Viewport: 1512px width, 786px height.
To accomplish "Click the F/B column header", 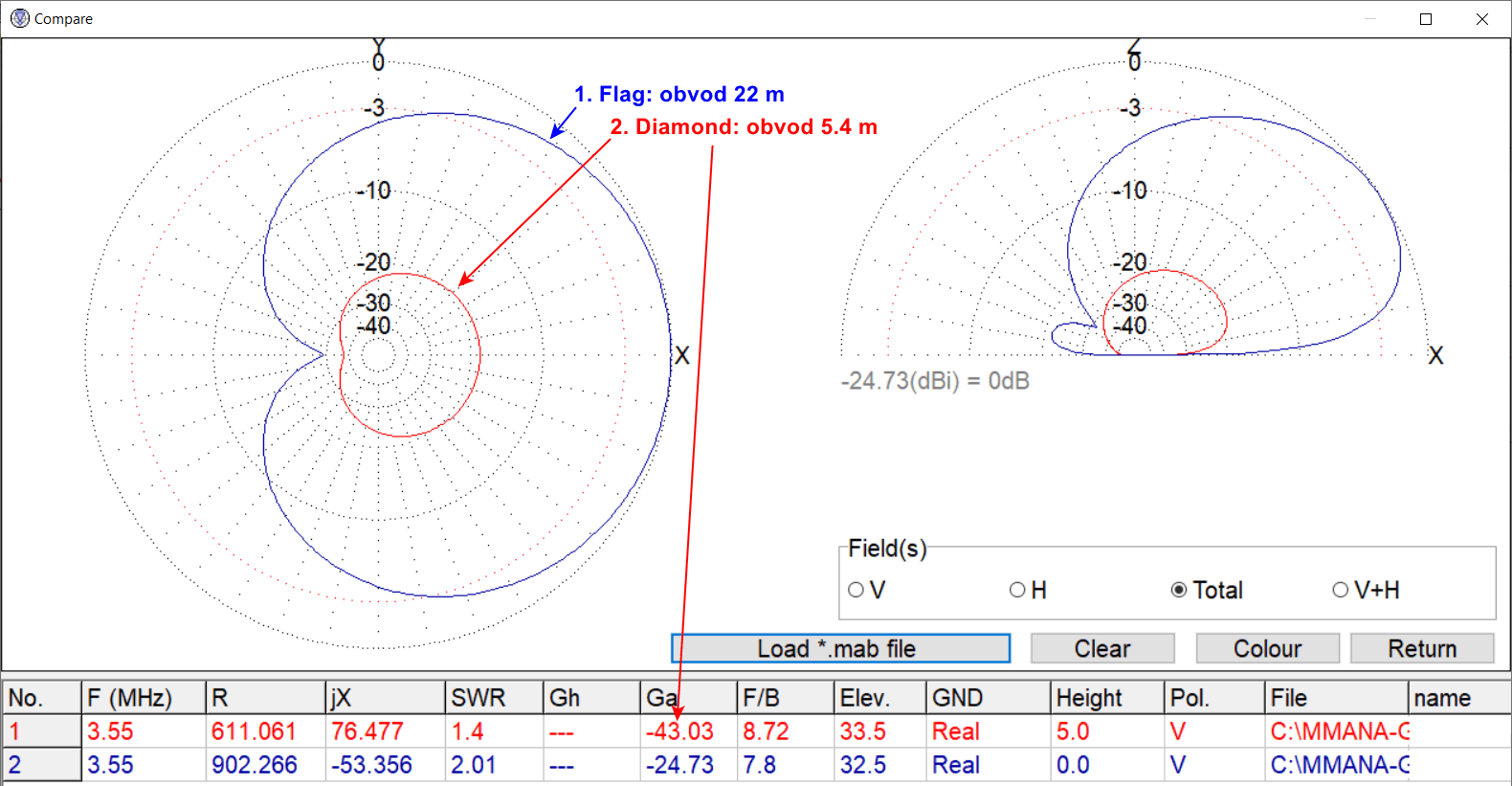I will (x=784, y=698).
